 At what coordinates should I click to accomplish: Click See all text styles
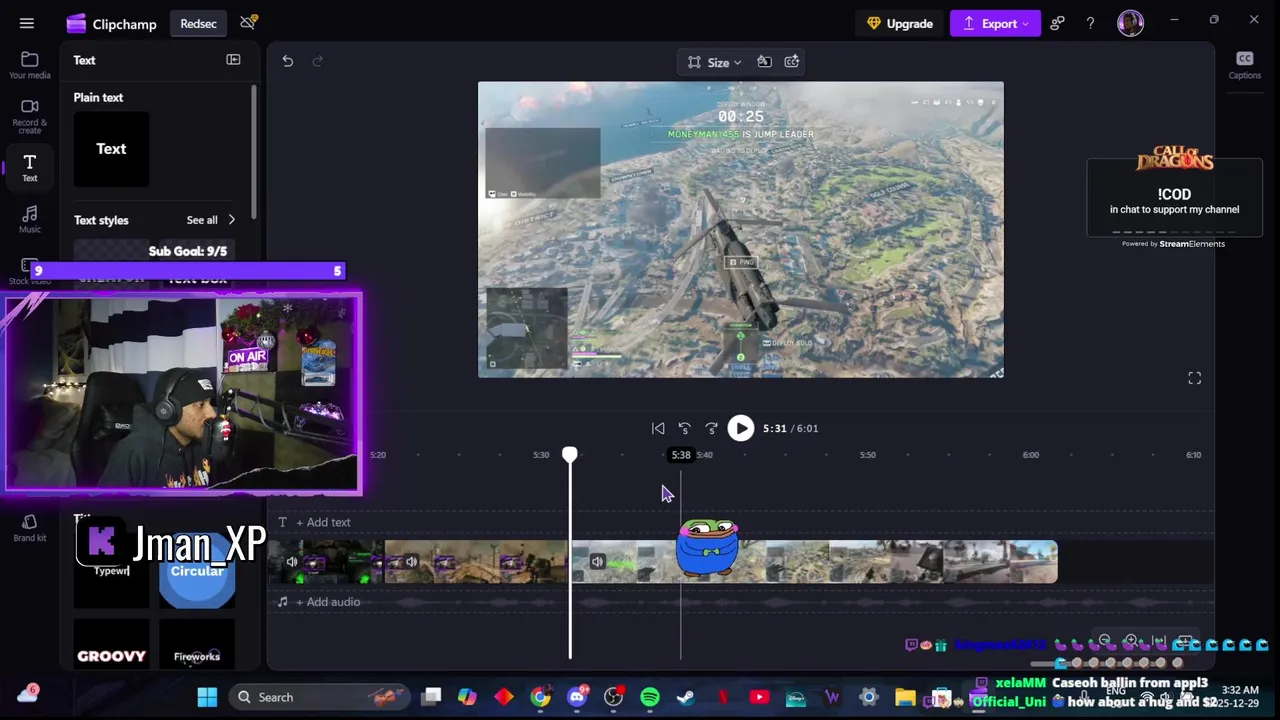click(x=211, y=220)
